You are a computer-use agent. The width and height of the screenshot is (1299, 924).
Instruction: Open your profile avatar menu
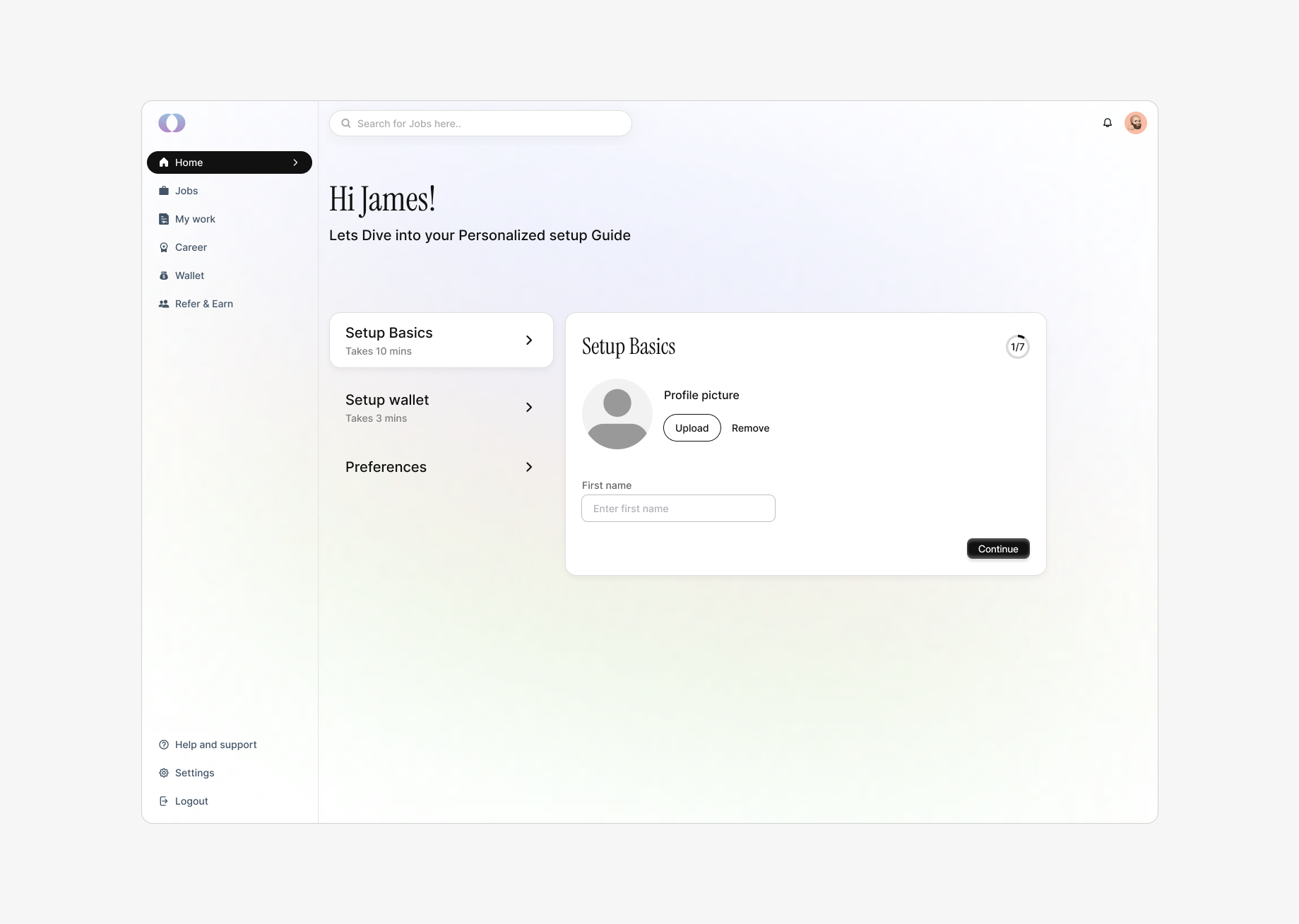tap(1135, 122)
